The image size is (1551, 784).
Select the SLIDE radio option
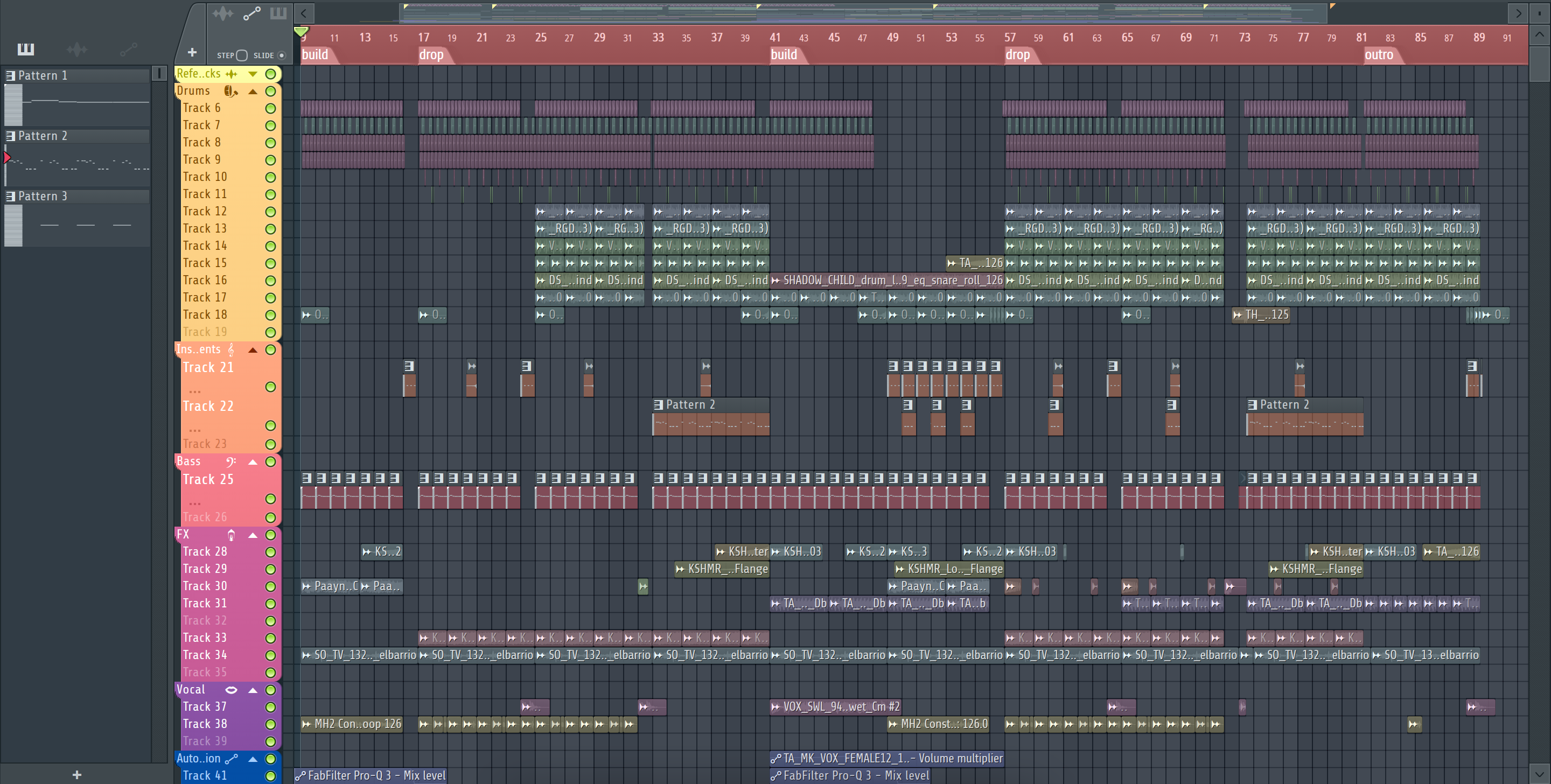281,55
